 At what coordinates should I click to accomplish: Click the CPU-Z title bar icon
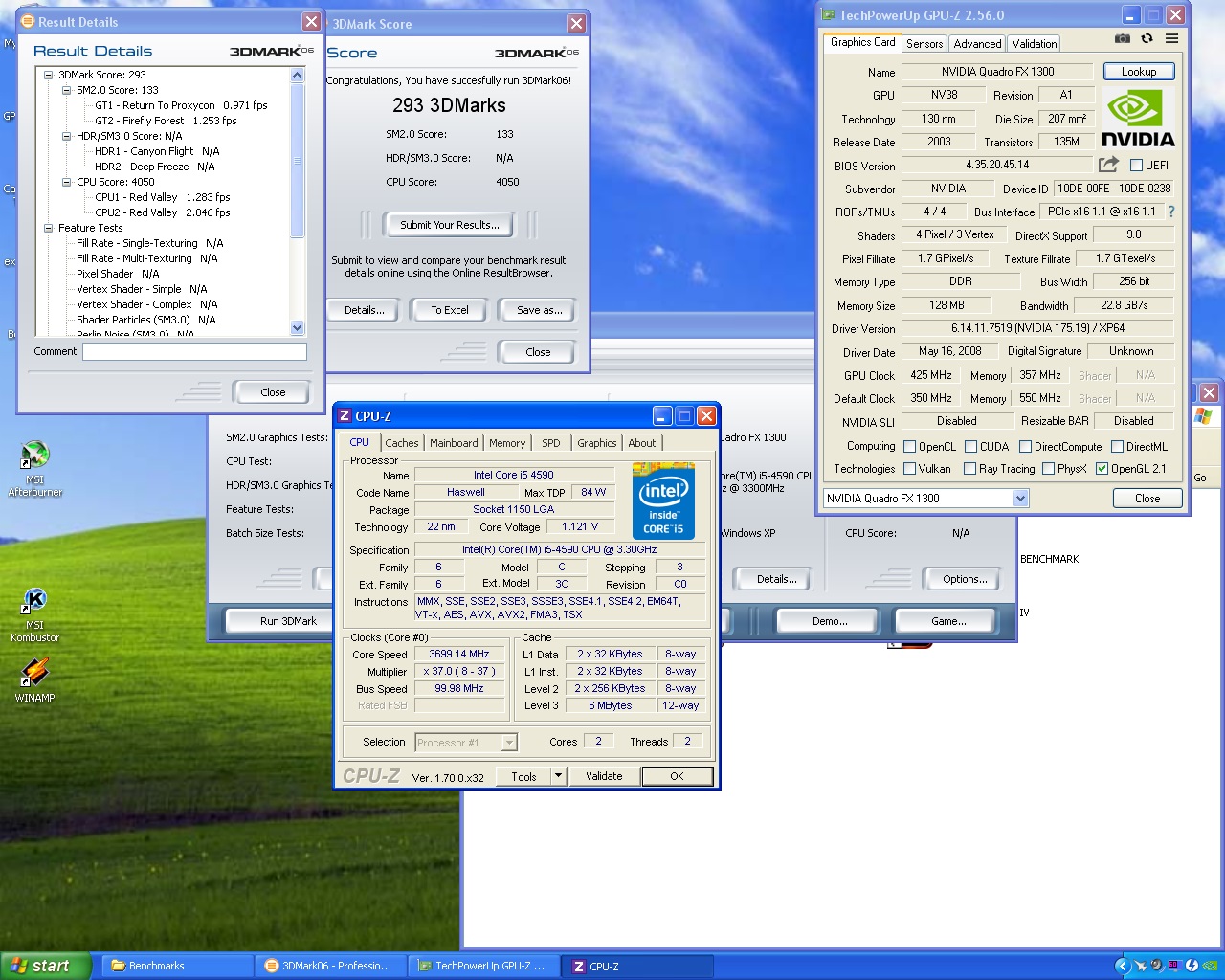point(345,415)
